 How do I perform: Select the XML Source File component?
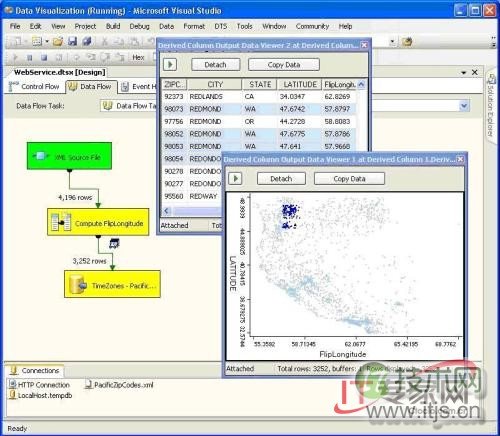pos(69,156)
